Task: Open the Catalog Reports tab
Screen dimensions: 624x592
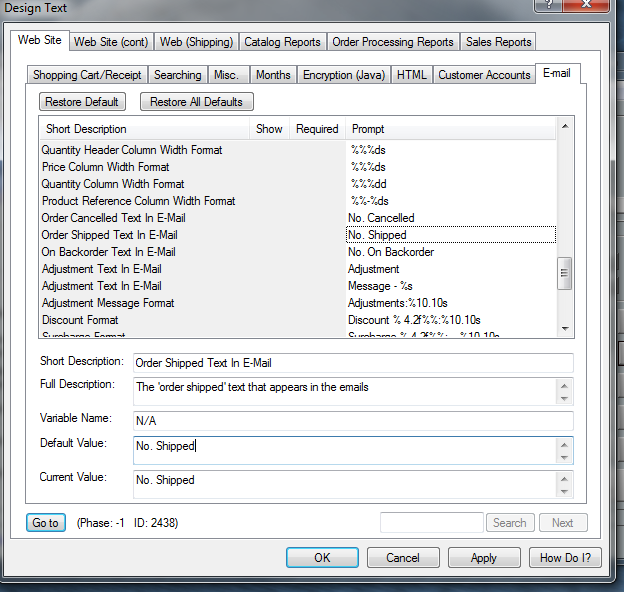Action: [x=282, y=42]
